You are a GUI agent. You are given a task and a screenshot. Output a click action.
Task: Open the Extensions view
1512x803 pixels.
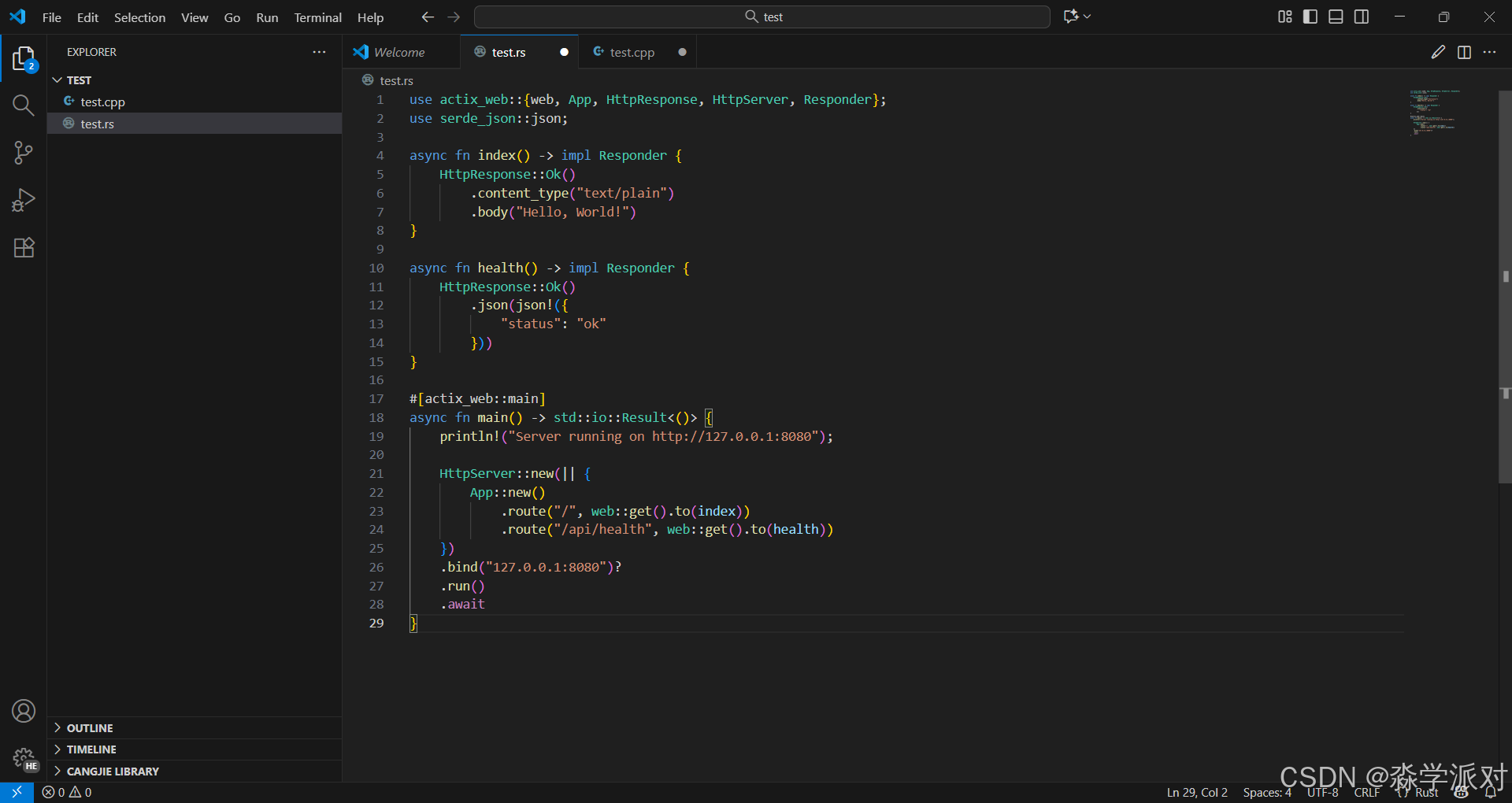click(24, 247)
